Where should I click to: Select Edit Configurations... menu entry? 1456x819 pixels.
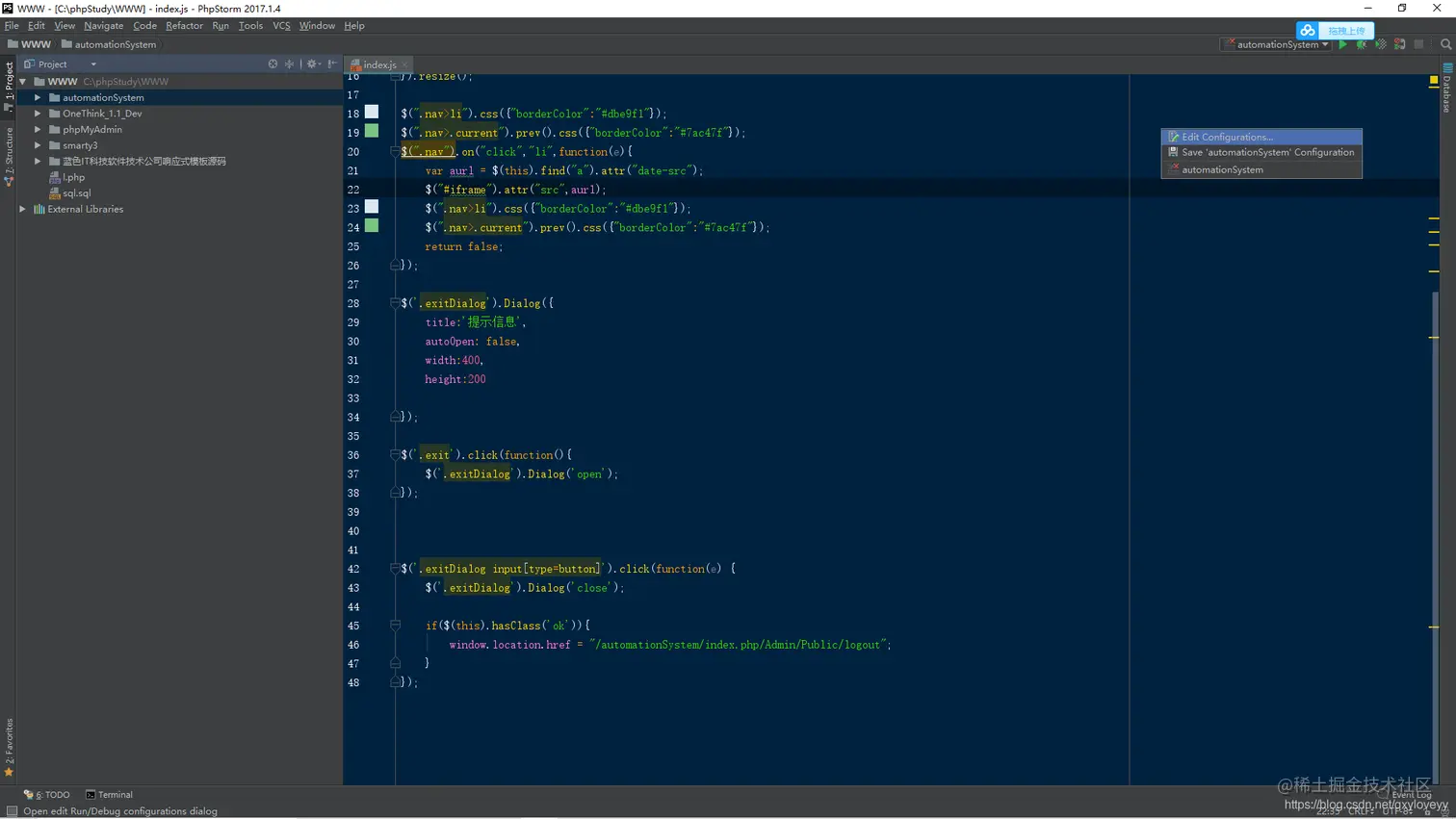tap(1261, 137)
